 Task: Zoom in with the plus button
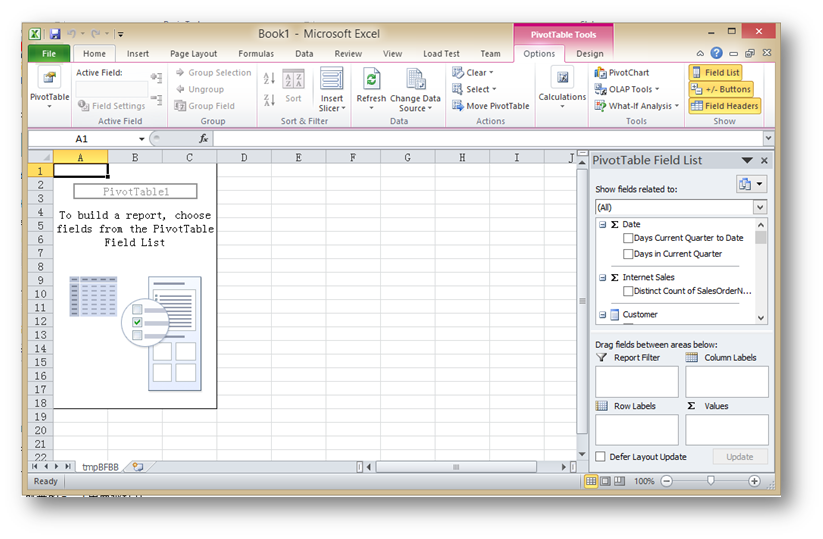click(x=754, y=481)
